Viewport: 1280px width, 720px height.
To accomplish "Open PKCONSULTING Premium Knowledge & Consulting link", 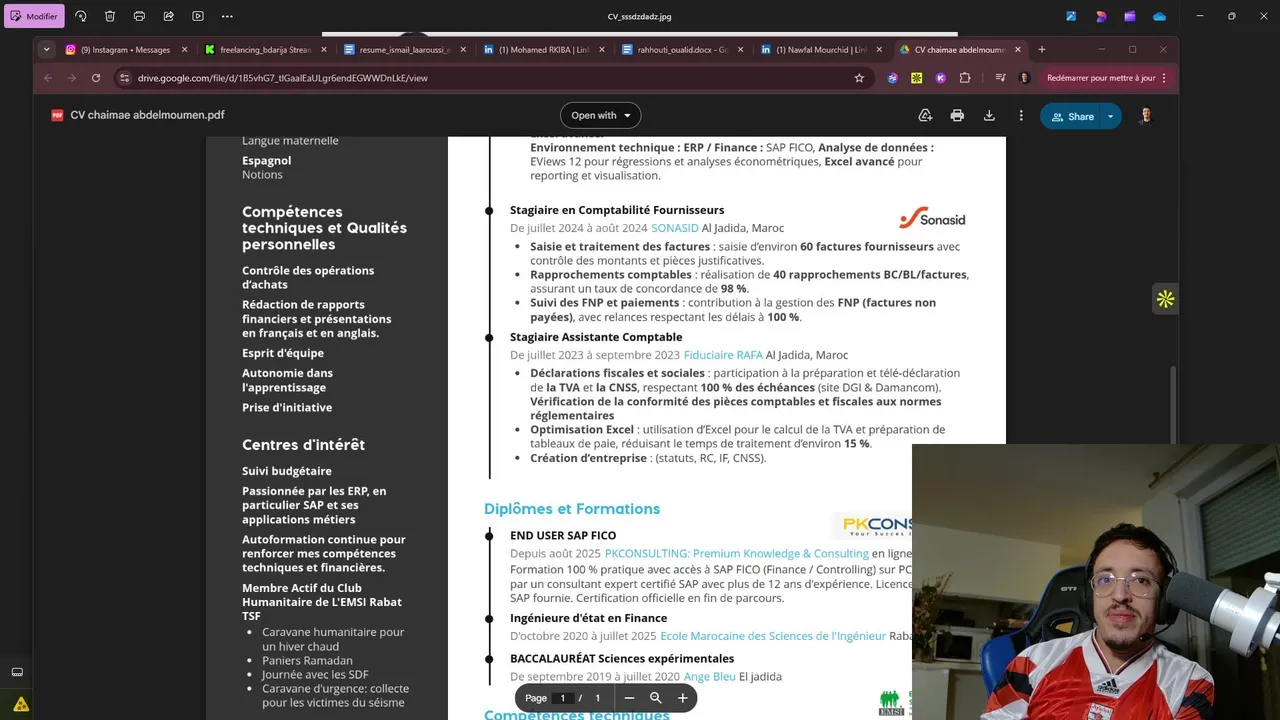I will point(737,553).
